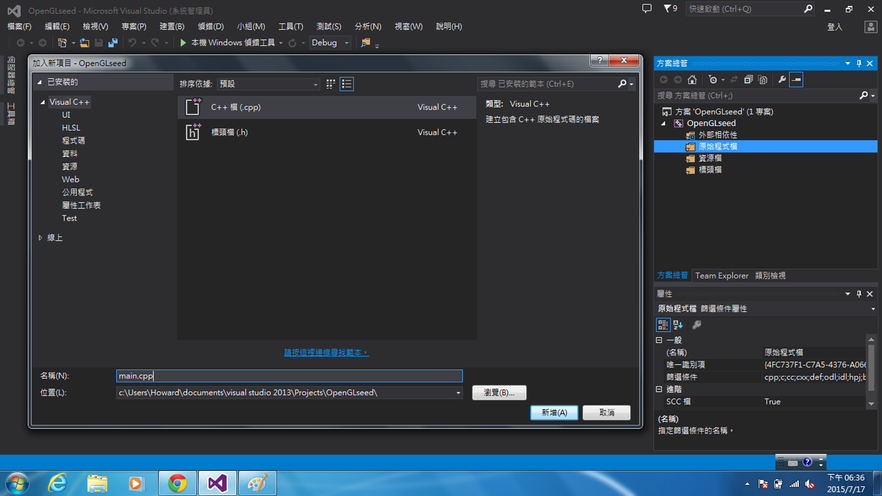
Task: Click the Alphabetical sort icon in Properties
Action: click(678, 324)
